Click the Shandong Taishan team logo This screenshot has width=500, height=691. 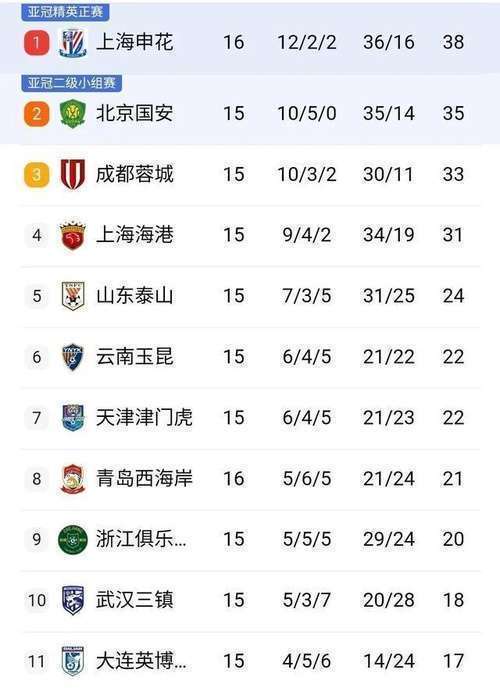coord(73,296)
